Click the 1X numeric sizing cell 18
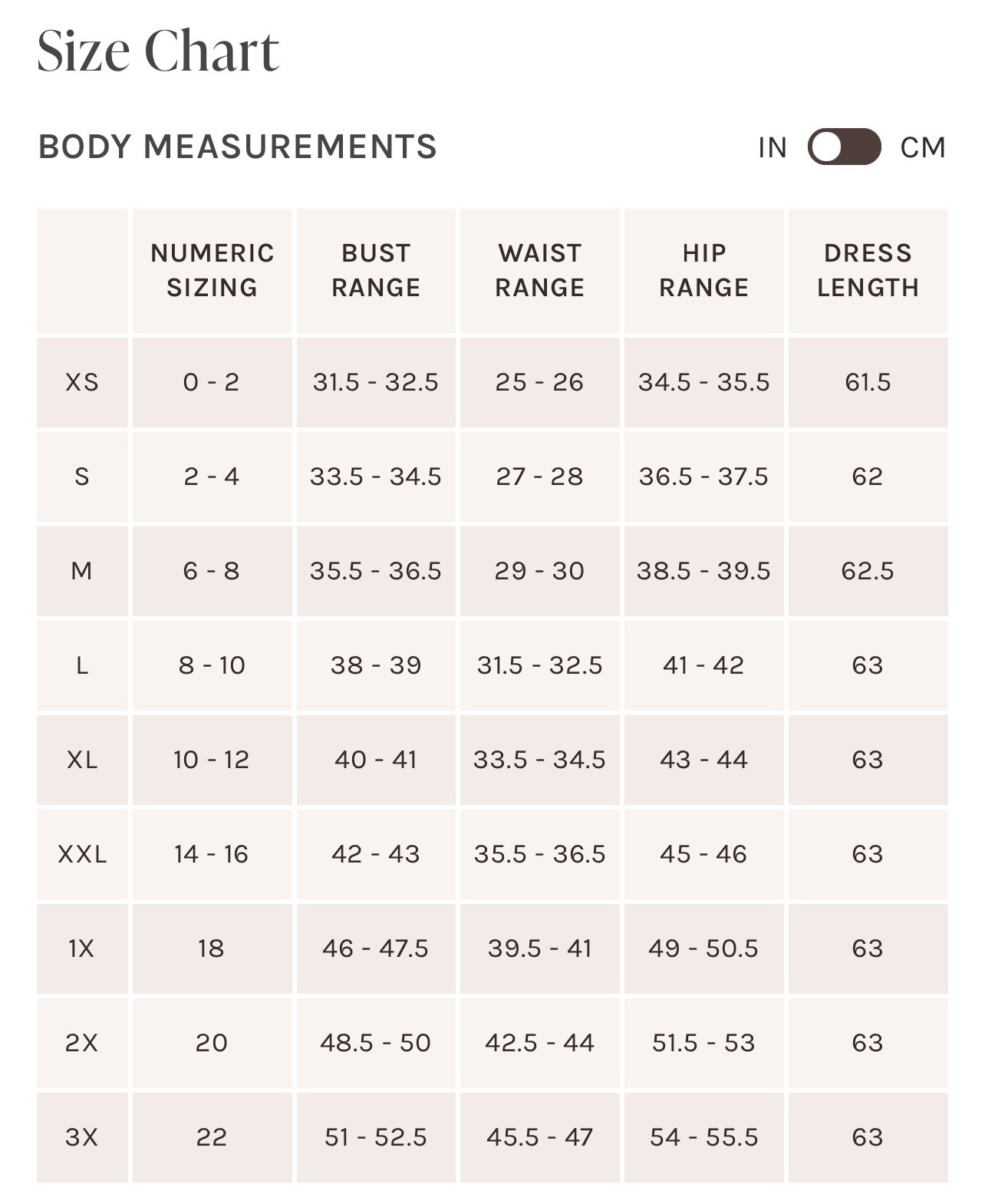985x1204 pixels. (x=212, y=948)
